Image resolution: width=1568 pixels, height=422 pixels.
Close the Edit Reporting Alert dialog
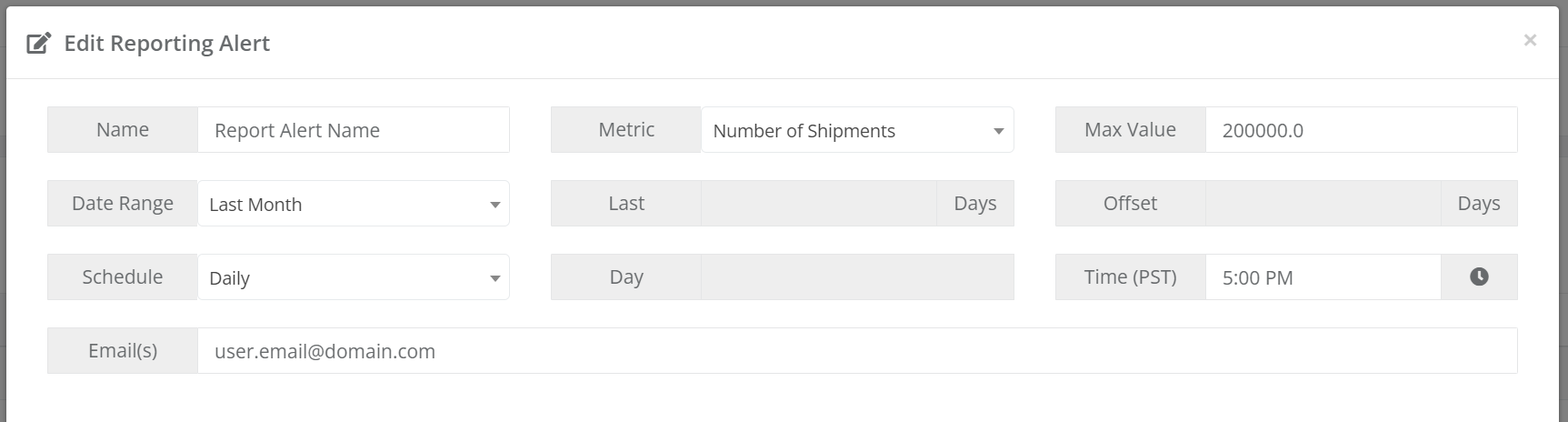click(x=1530, y=40)
